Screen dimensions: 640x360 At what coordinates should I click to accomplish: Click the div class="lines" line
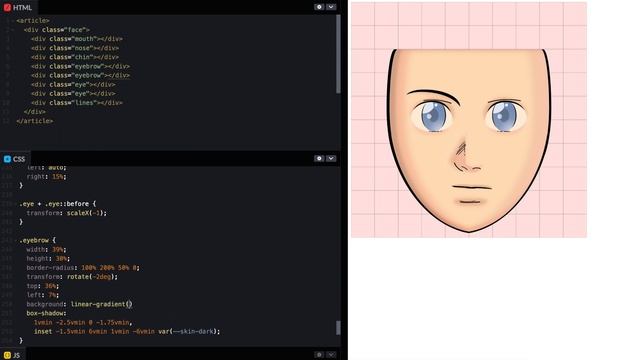77,103
